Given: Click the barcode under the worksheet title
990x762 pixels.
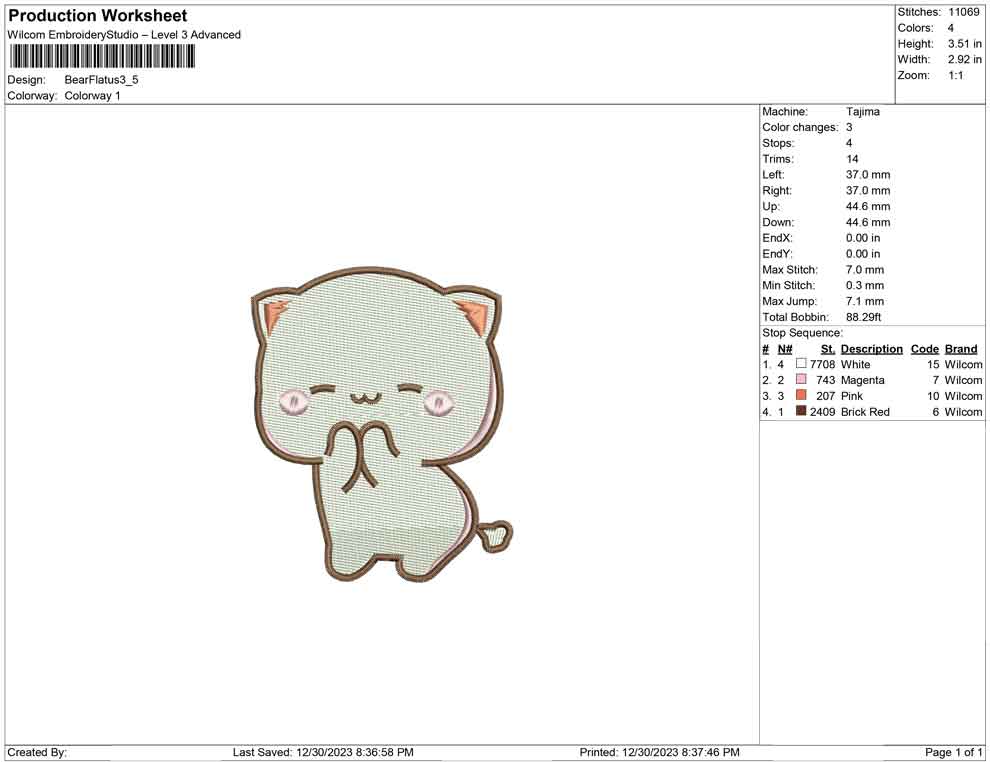Looking at the screenshot, I should (x=102, y=57).
